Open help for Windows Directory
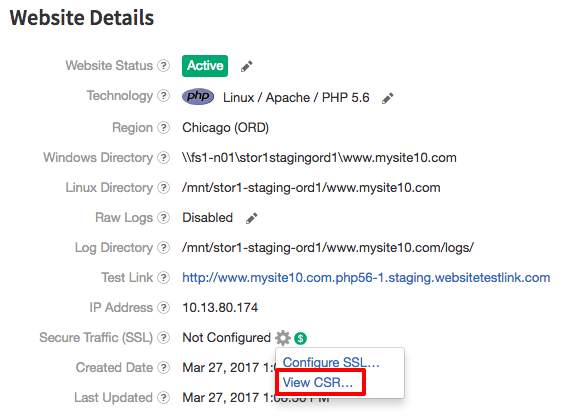 point(164,157)
